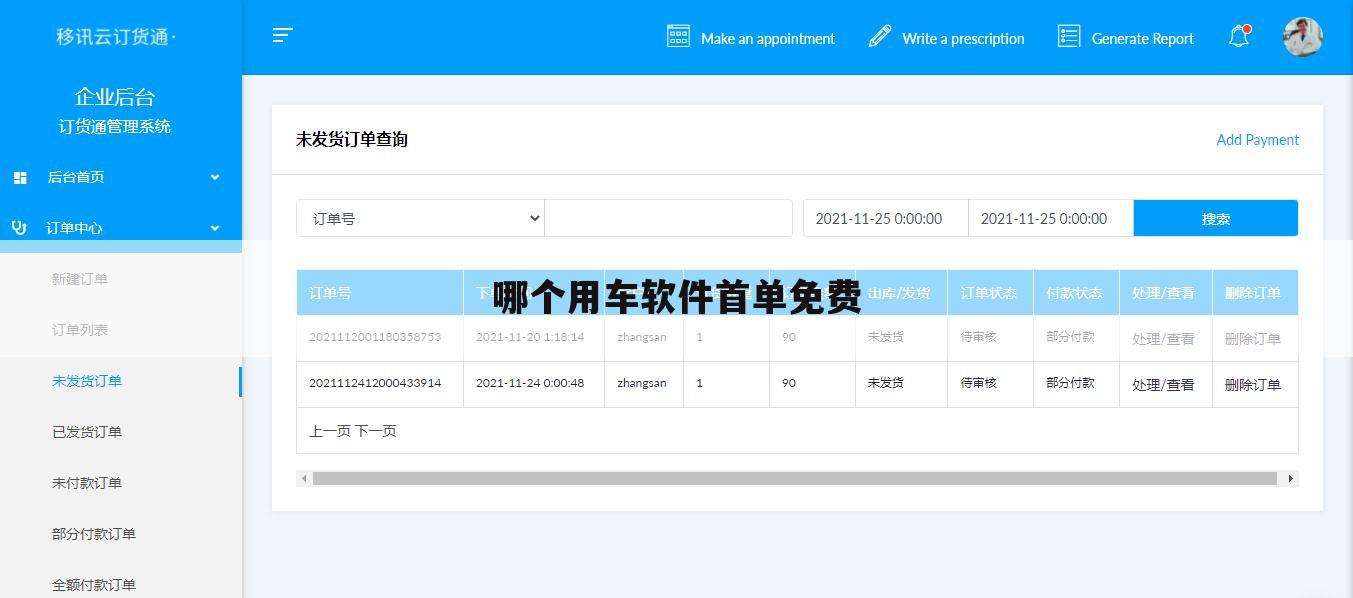The image size is (1353, 598).
Task: Click the scrollbar left arrow
Action: tap(304, 478)
